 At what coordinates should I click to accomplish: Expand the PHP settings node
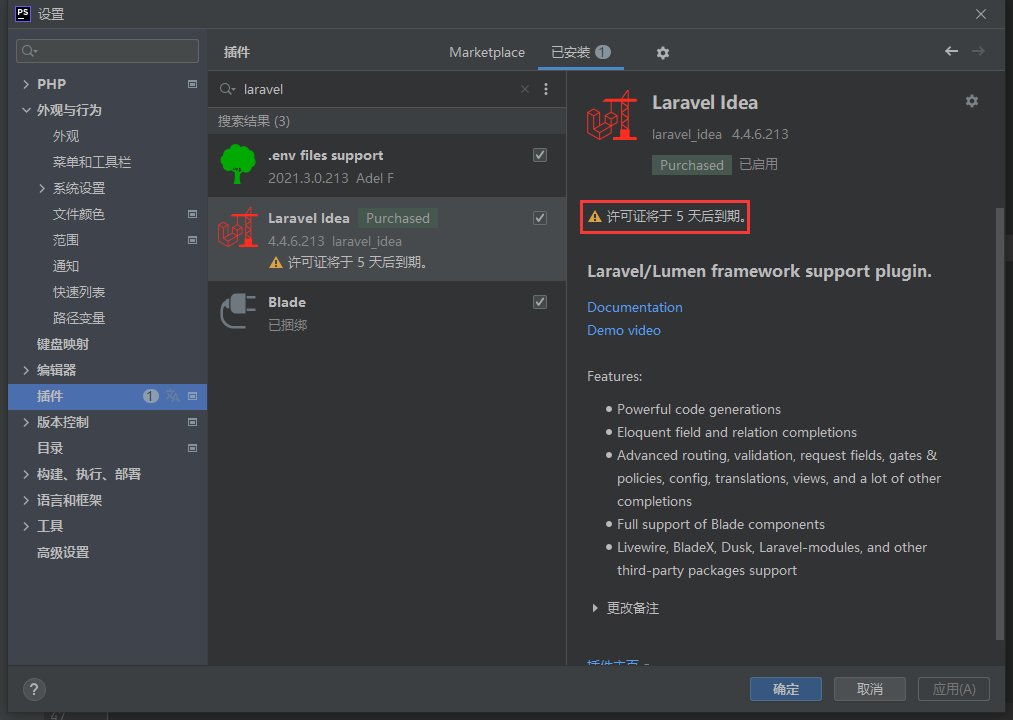click(x=26, y=84)
